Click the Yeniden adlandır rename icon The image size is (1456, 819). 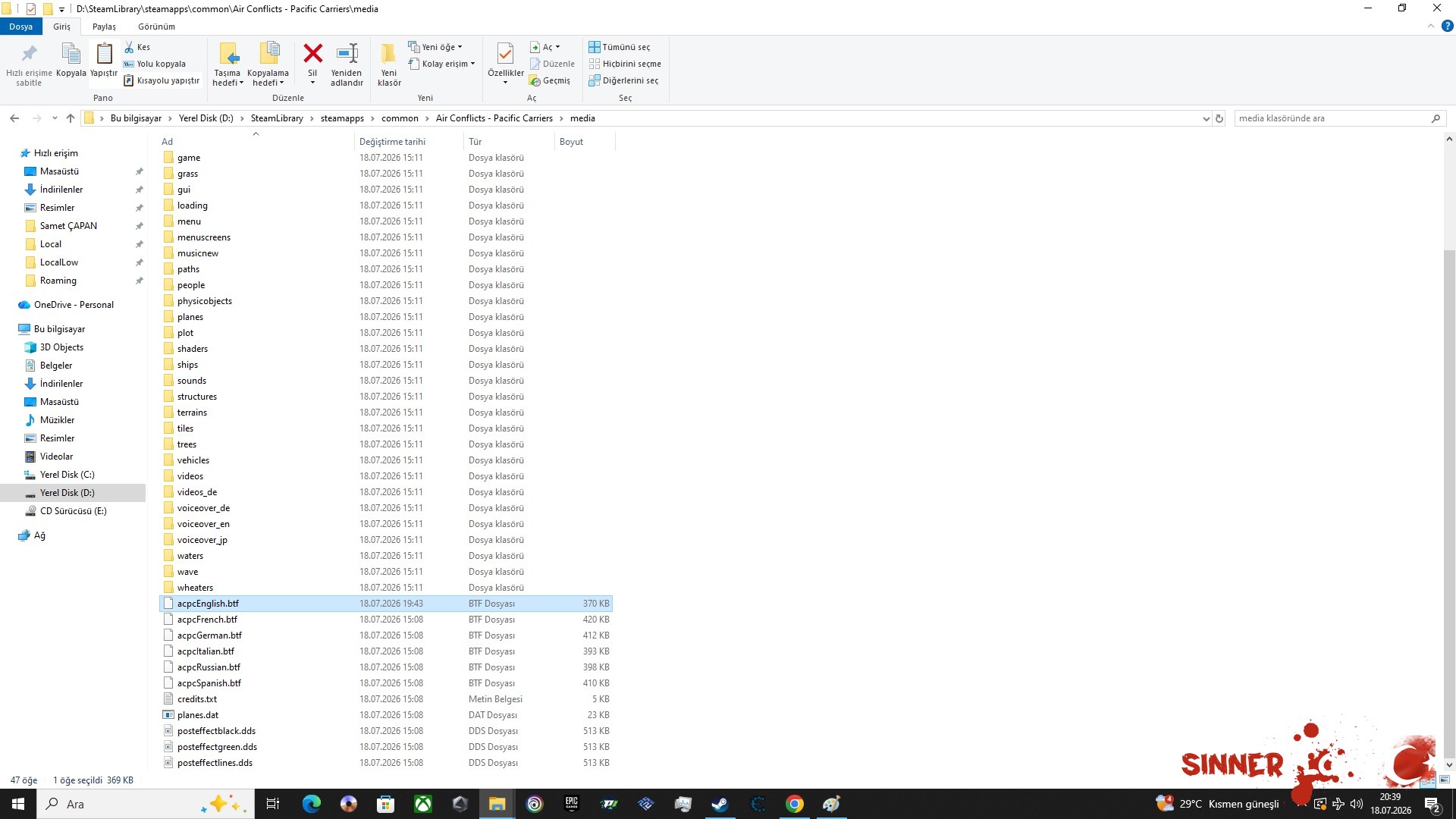point(347,53)
